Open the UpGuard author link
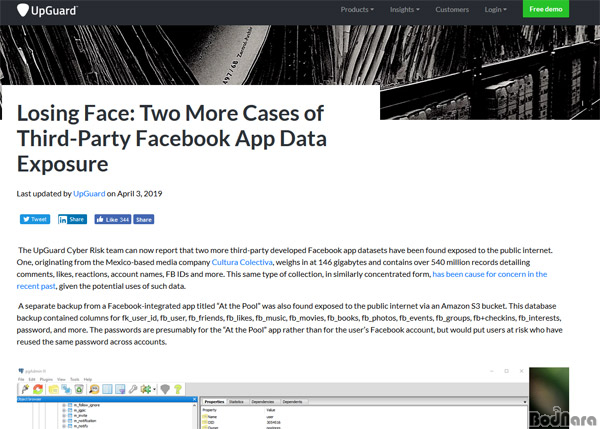The image size is (600, 429). (89, 194)
